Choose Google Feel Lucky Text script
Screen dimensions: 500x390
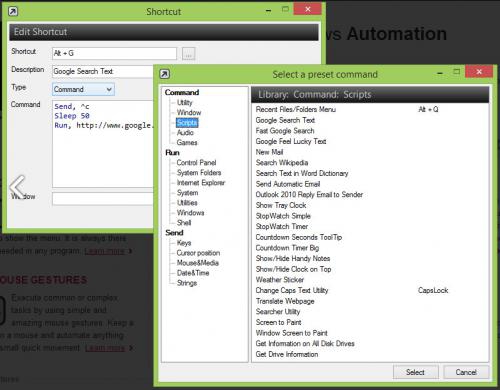[291, 141]
